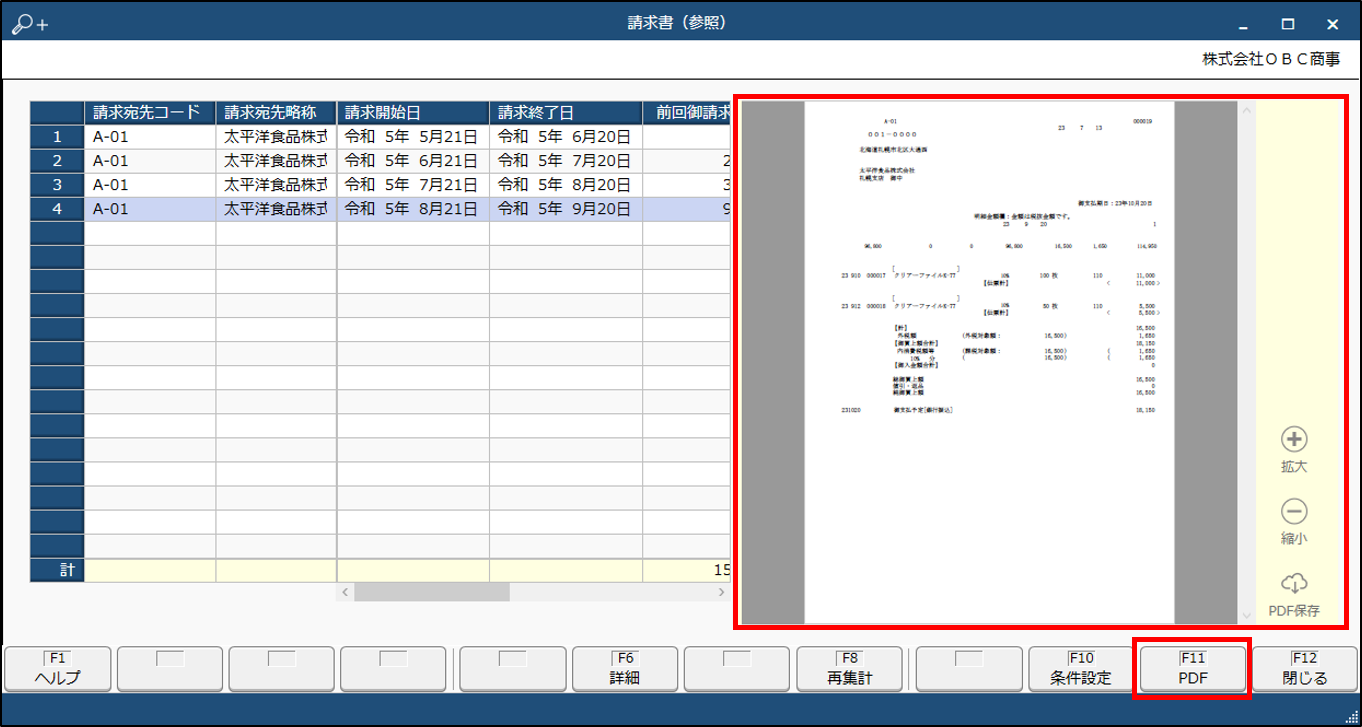Viewport: 1362px width, 727px height.
Task: Click the 株式会社ＯＢＣ商事 company name
Action: tap(1271, 60)
